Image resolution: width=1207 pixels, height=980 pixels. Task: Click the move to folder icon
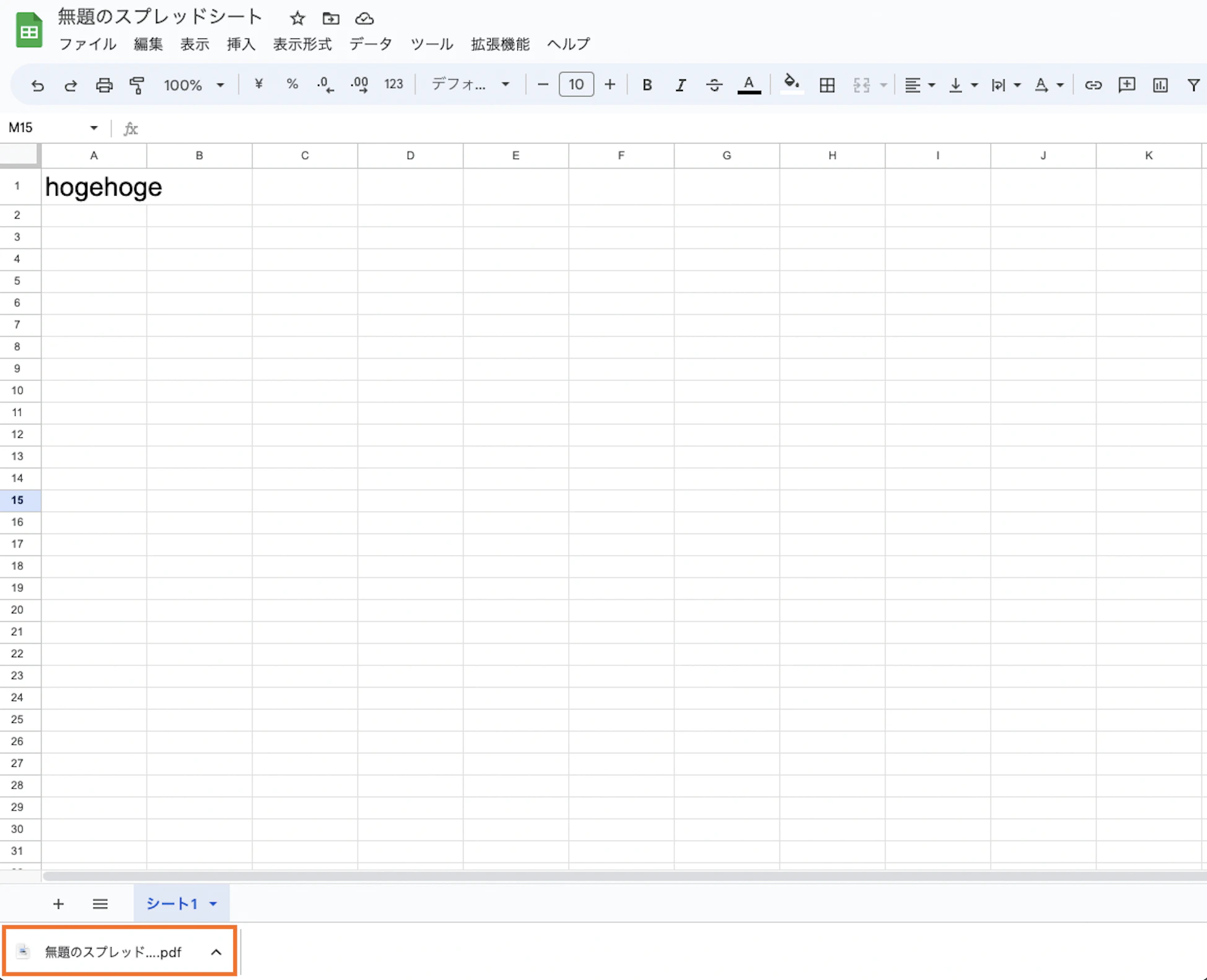(331, 19)
